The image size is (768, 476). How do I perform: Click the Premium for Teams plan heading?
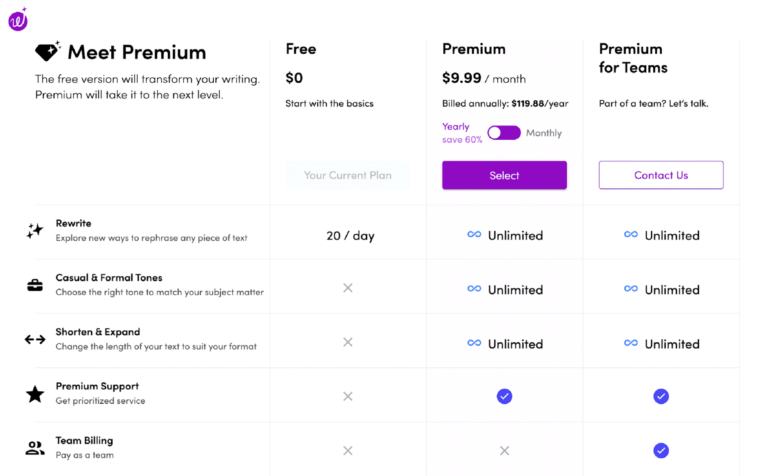click(x=633, y=58)
